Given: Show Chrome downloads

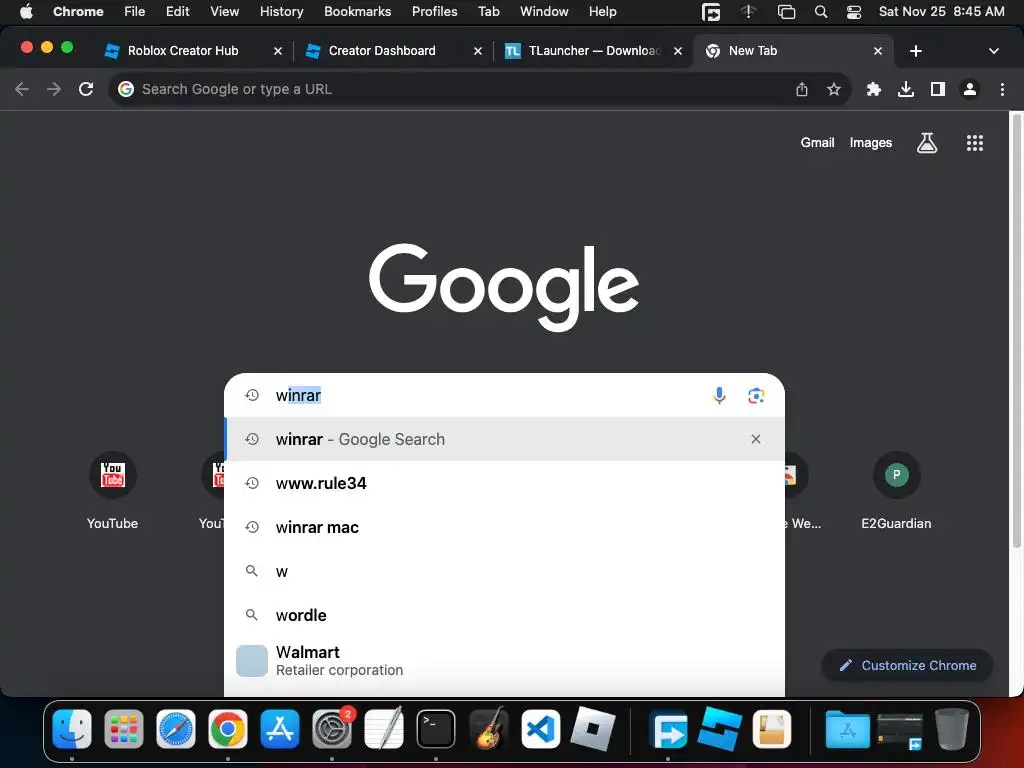Looking at the screenshot, I should [x=905, y=89].
